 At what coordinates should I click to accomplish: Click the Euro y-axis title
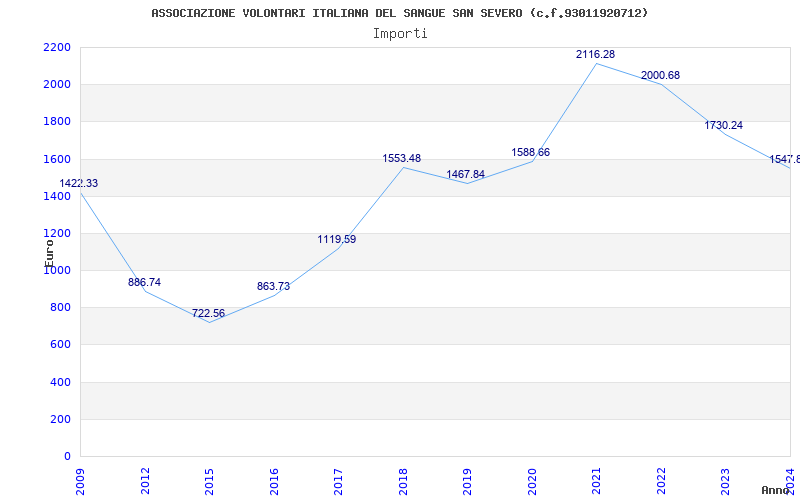[49, 253]
